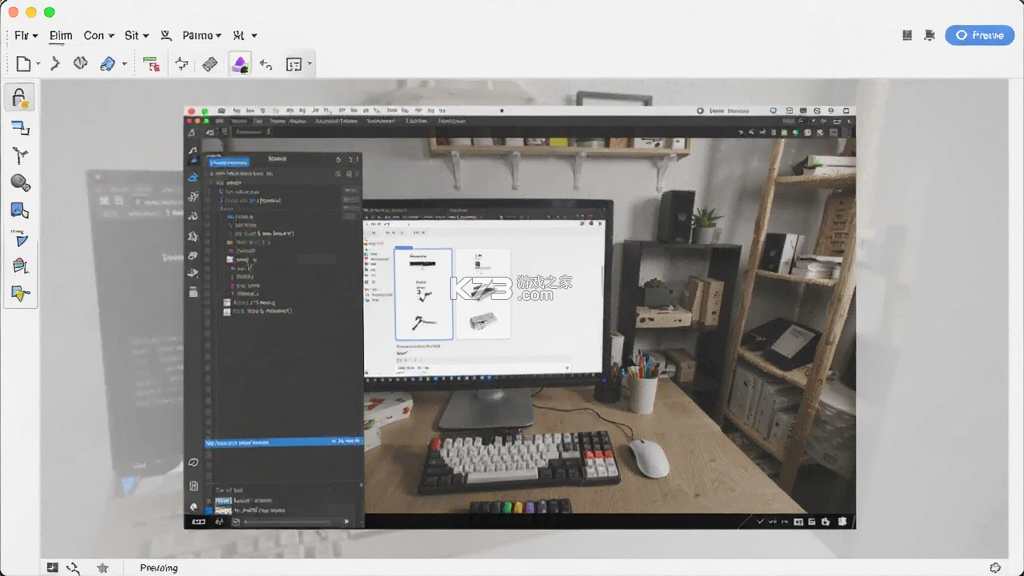Expand the dropdown next to the blue tag icon
Image resolution: width=1024 pixels, height=576 pixels.
click(124, 64)
